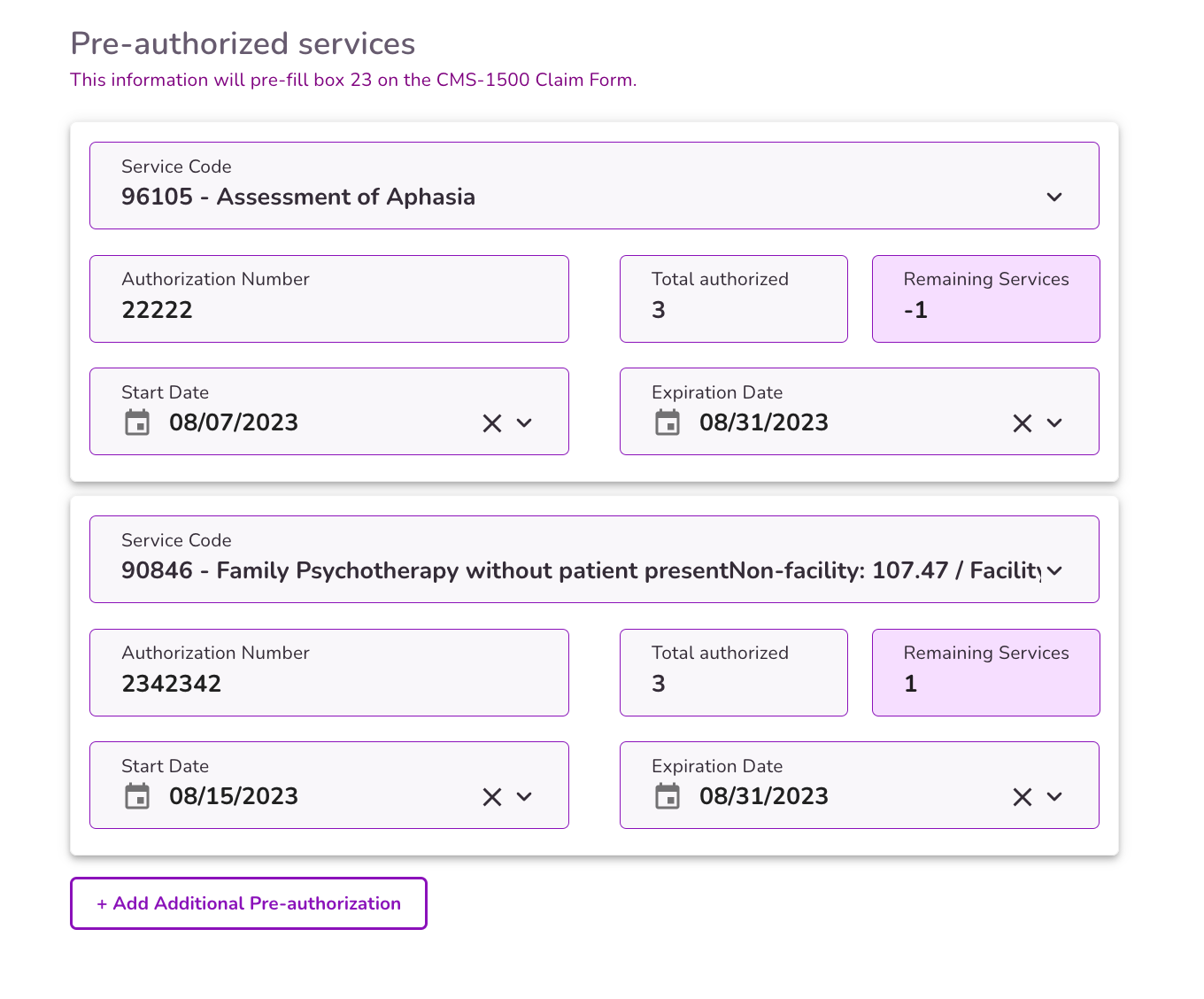Clear second card's 08/31/2023 expiration date
Screen dimensions: 1204x999
tap(1023, 797)
